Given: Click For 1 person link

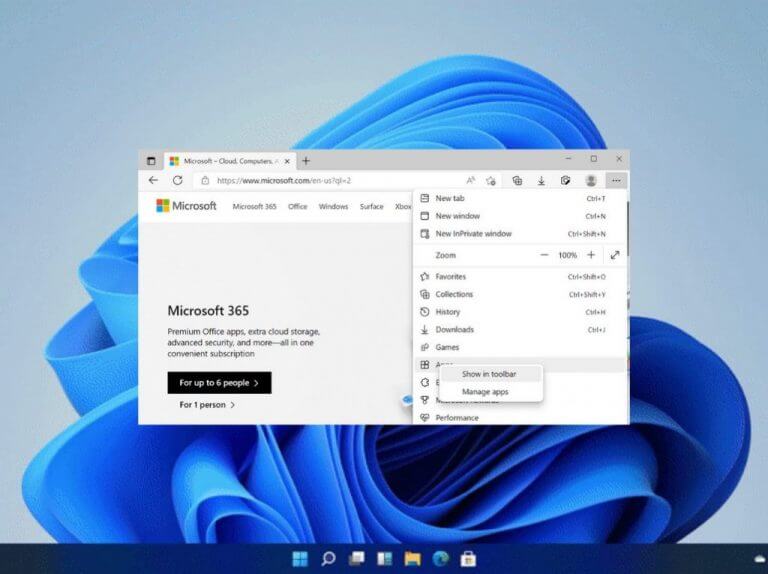Looking at the screenshot, I should pos(207,405).
